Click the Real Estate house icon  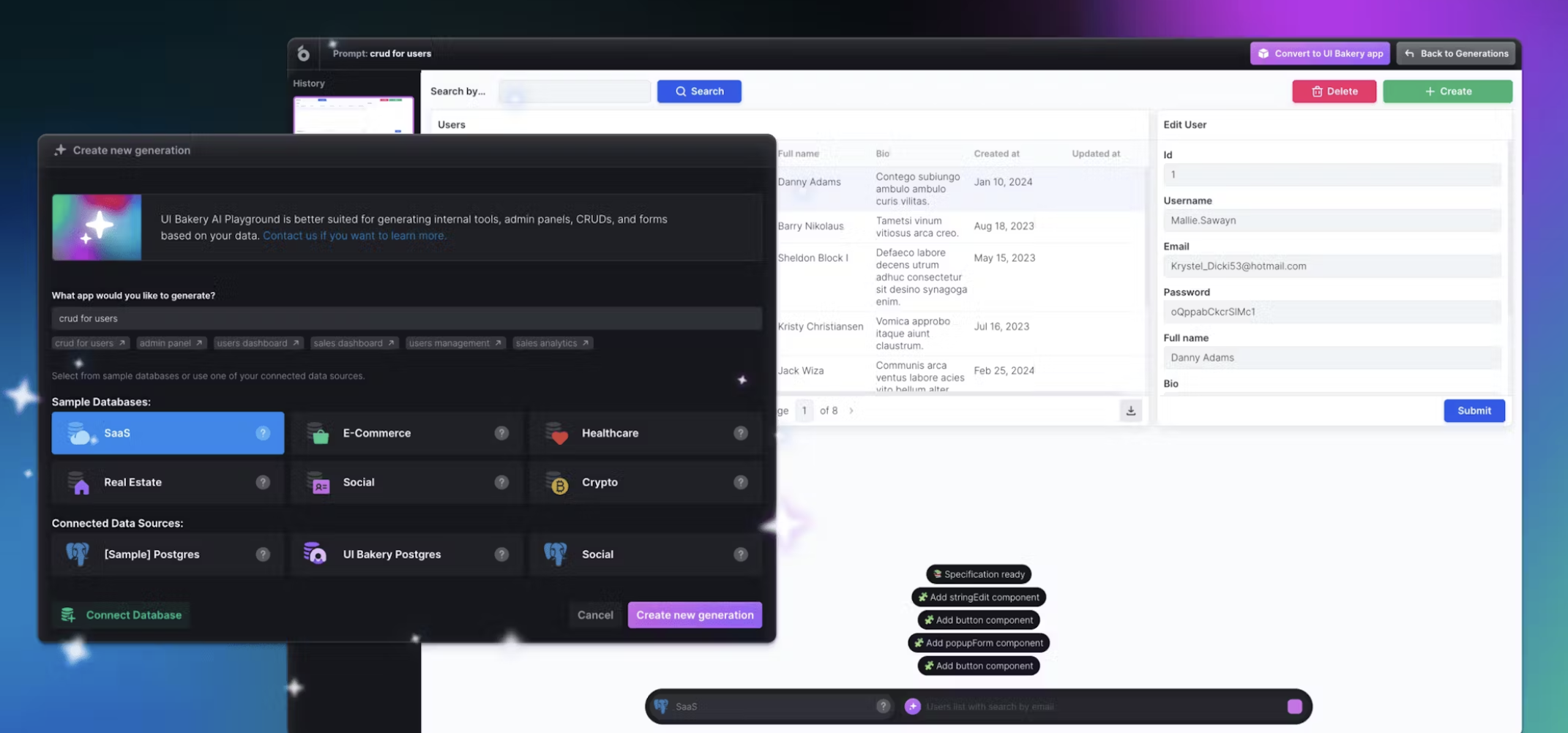tap(79, 483)
